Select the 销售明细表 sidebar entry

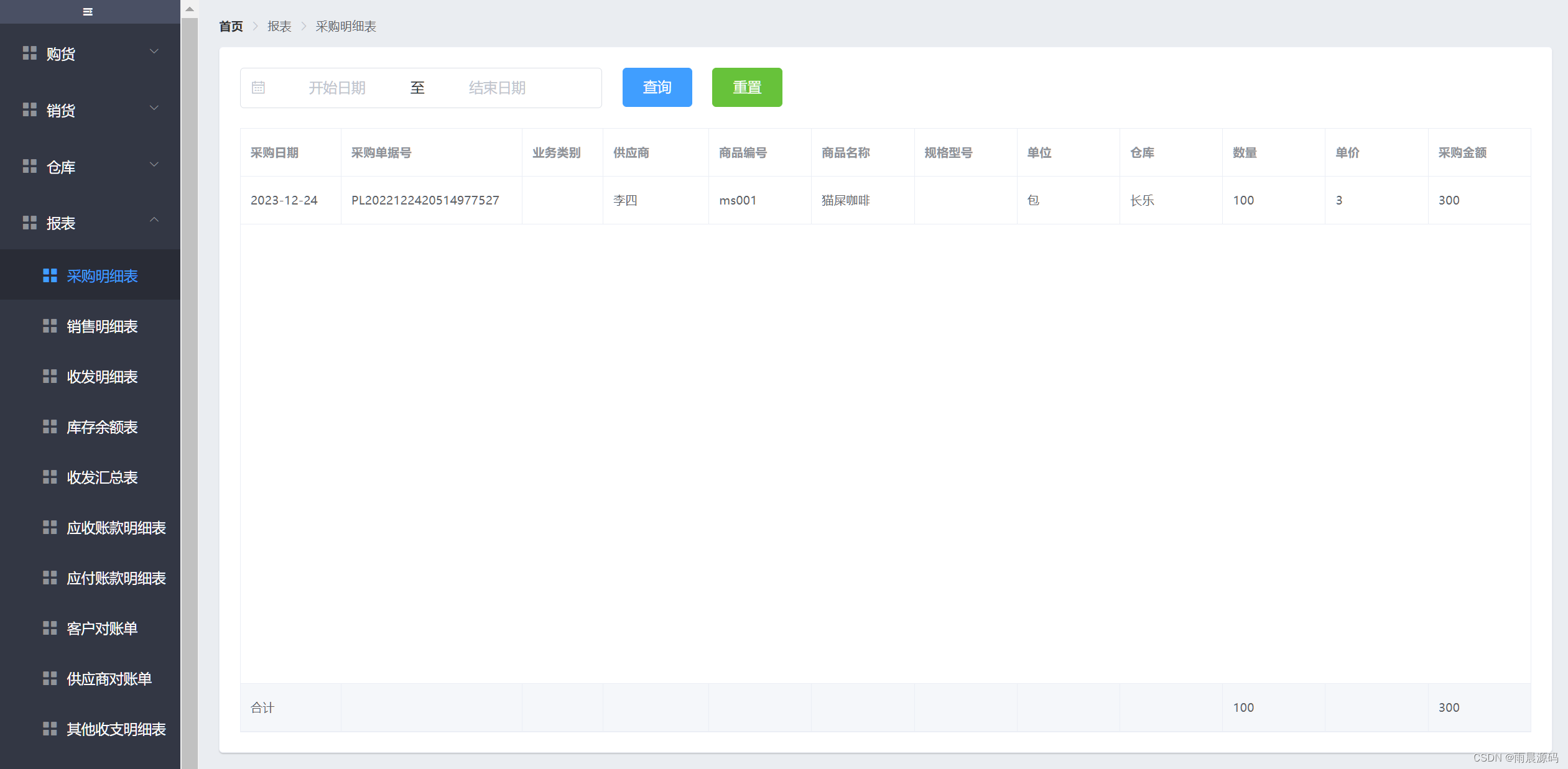click(102, 326)
